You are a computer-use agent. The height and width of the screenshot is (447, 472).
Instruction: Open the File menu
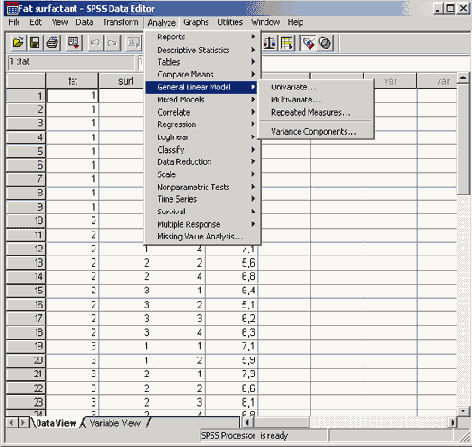(14, 22)
